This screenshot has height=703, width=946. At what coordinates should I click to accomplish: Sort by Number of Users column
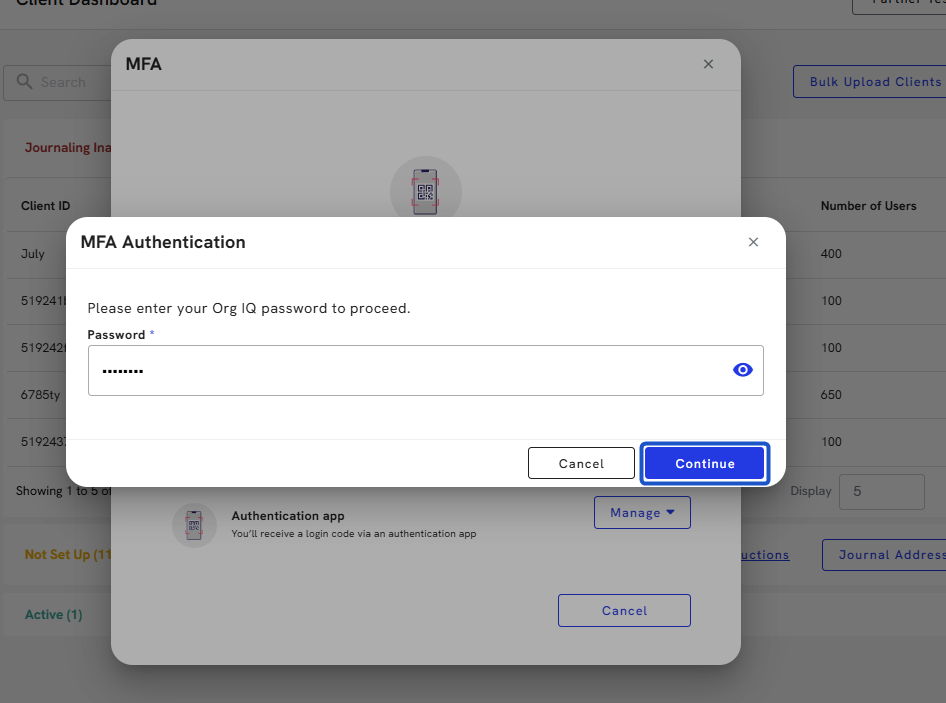(x=868, y=206)
